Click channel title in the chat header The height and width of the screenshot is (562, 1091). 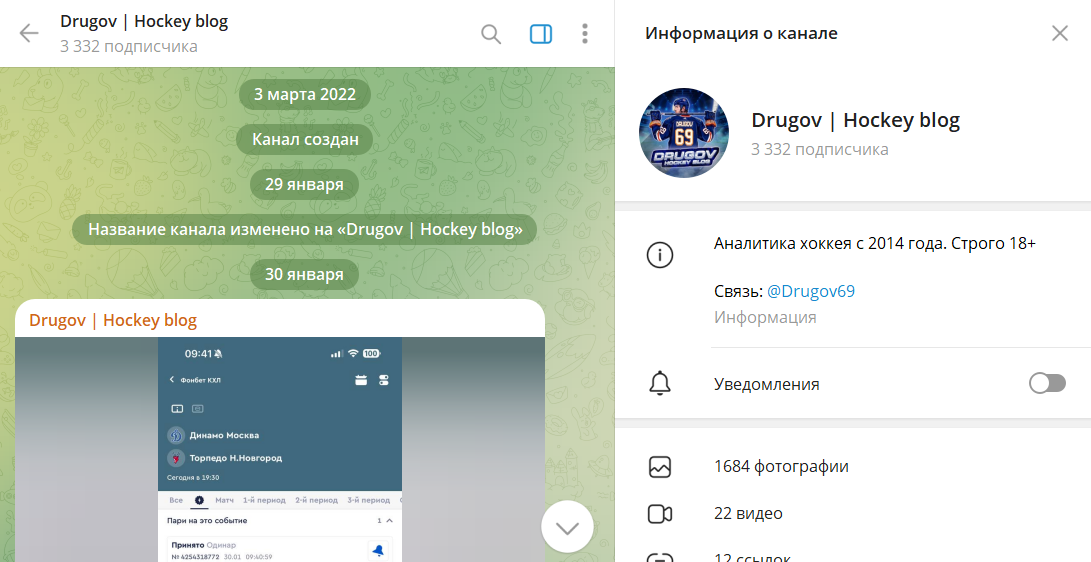coord(144,21)
